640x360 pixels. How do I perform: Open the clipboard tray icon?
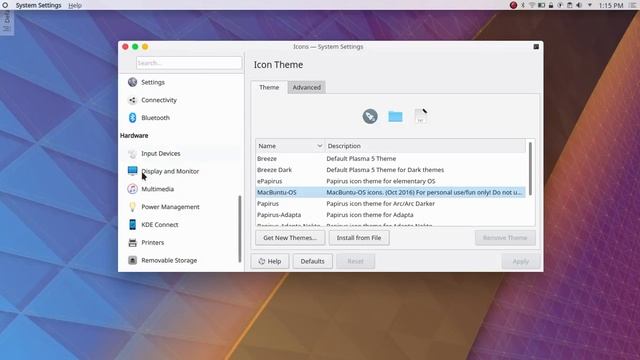569,5
